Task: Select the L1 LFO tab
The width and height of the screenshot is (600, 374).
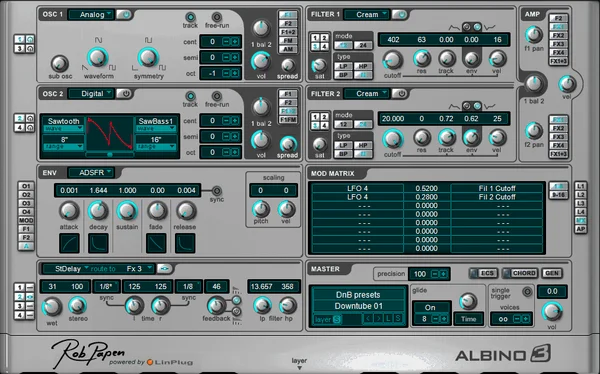Action: [580, 186]
